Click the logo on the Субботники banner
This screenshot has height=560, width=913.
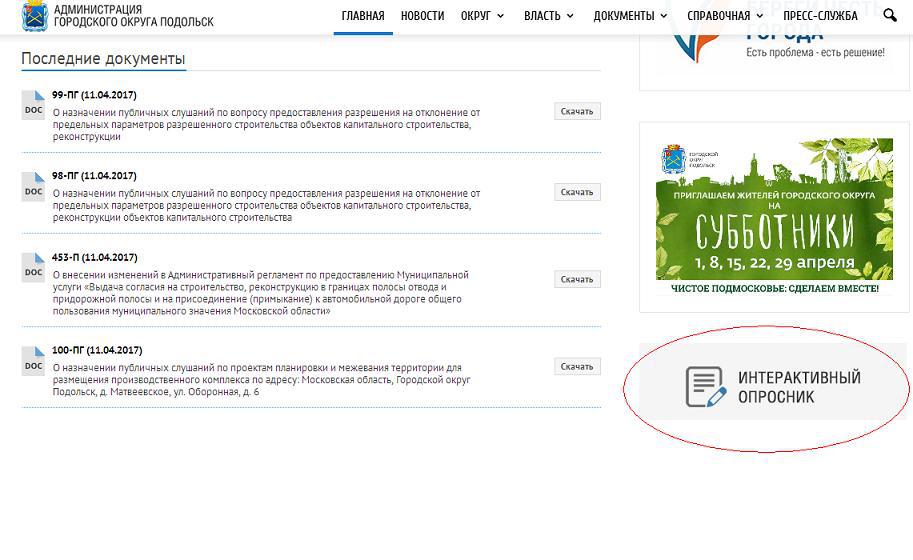[676, 160]
